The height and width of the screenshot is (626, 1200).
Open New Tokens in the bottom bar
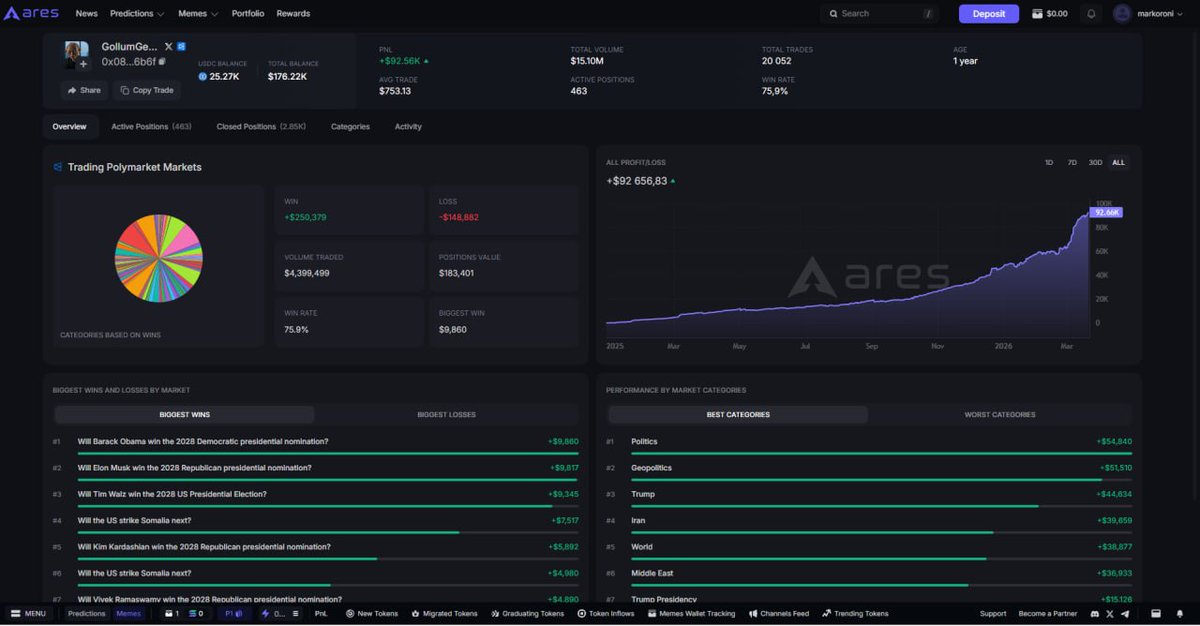372,614
